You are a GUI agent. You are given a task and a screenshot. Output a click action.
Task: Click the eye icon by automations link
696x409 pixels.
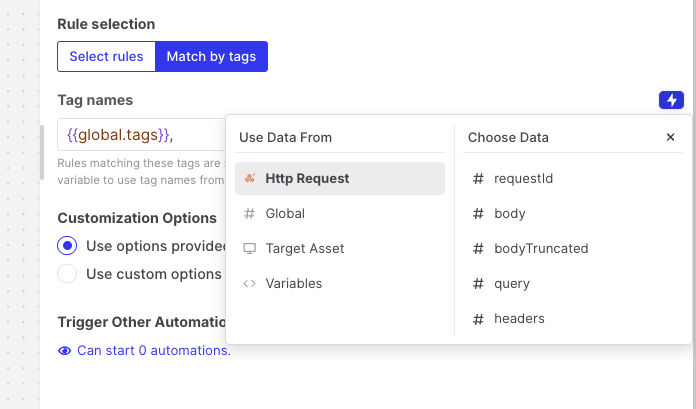64,351
